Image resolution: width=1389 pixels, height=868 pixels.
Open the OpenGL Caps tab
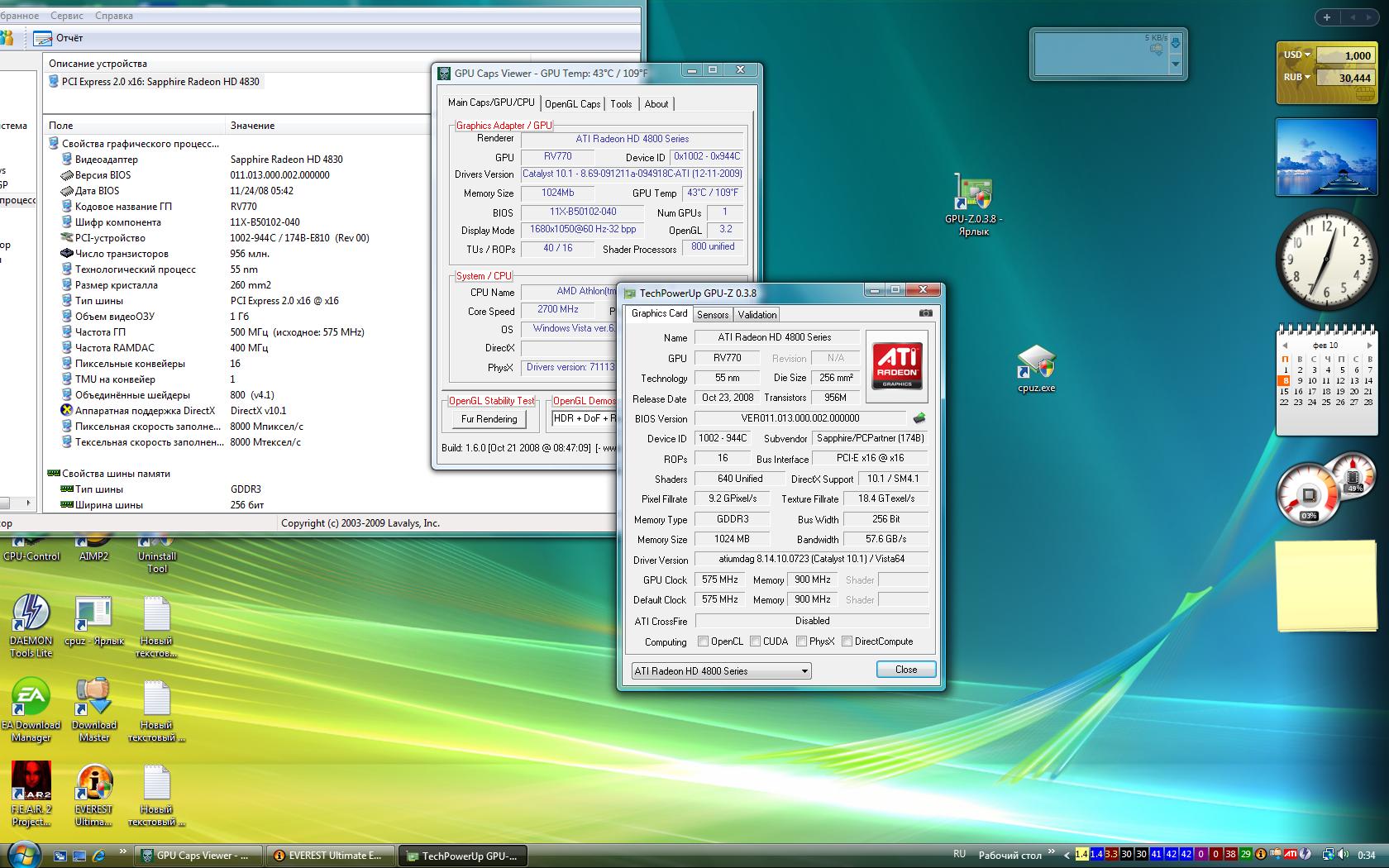pyautogui.click(x=572, y=104)
